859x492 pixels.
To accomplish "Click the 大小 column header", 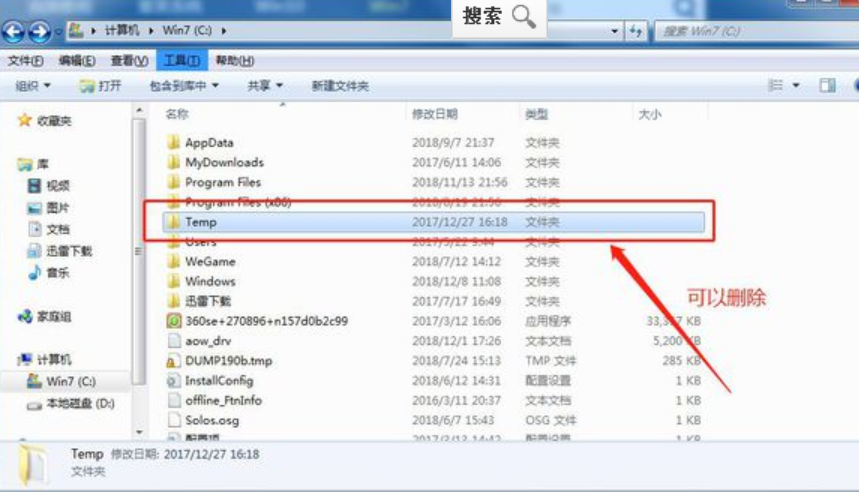I will click(650, 114).
